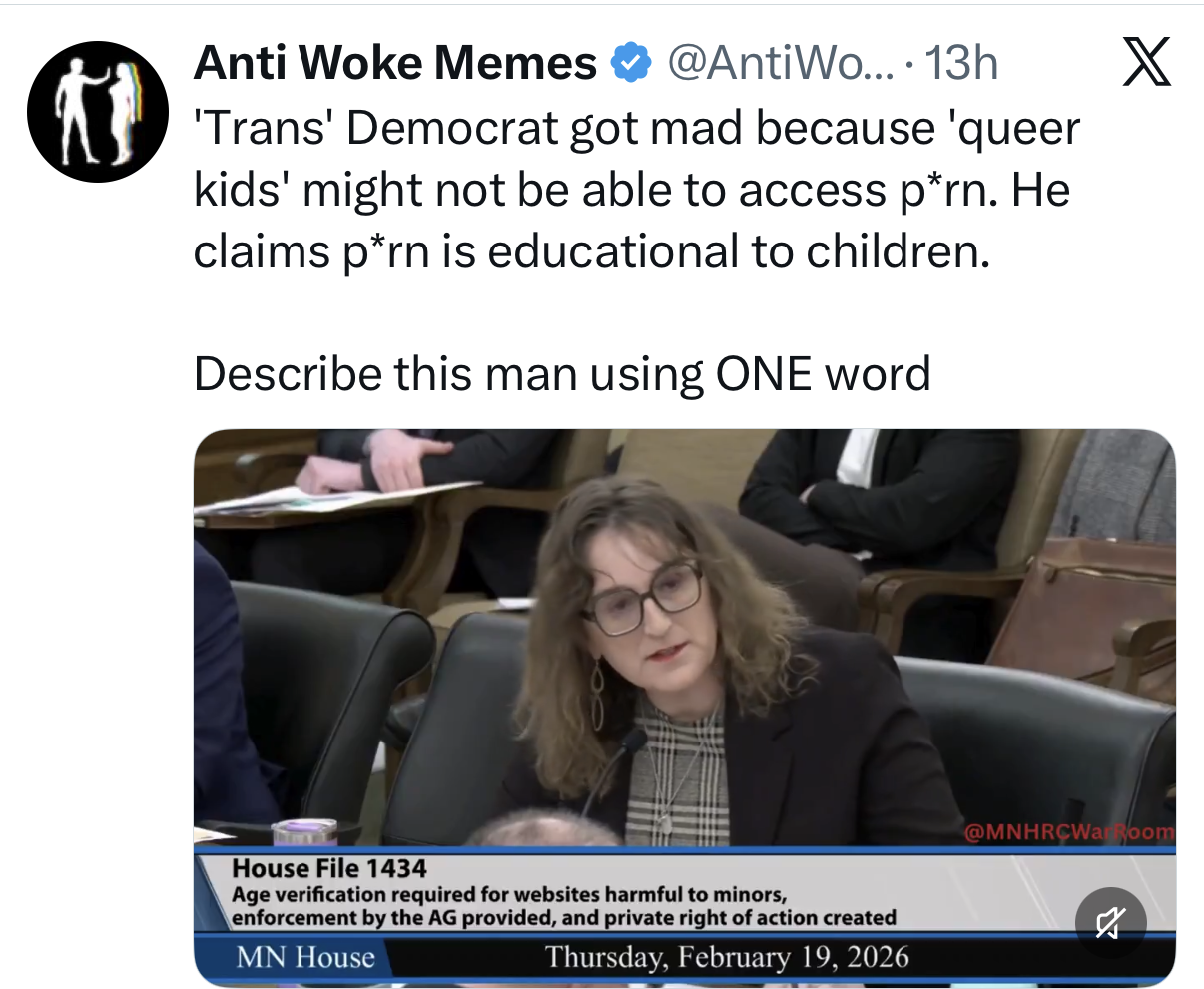
Task: Click the 'MN House' label in the banner
Action: (x=305, y=958)
